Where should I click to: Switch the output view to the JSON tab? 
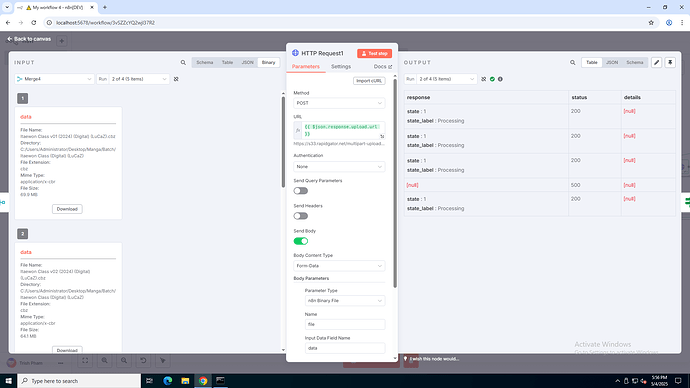[x=612, y=62]
